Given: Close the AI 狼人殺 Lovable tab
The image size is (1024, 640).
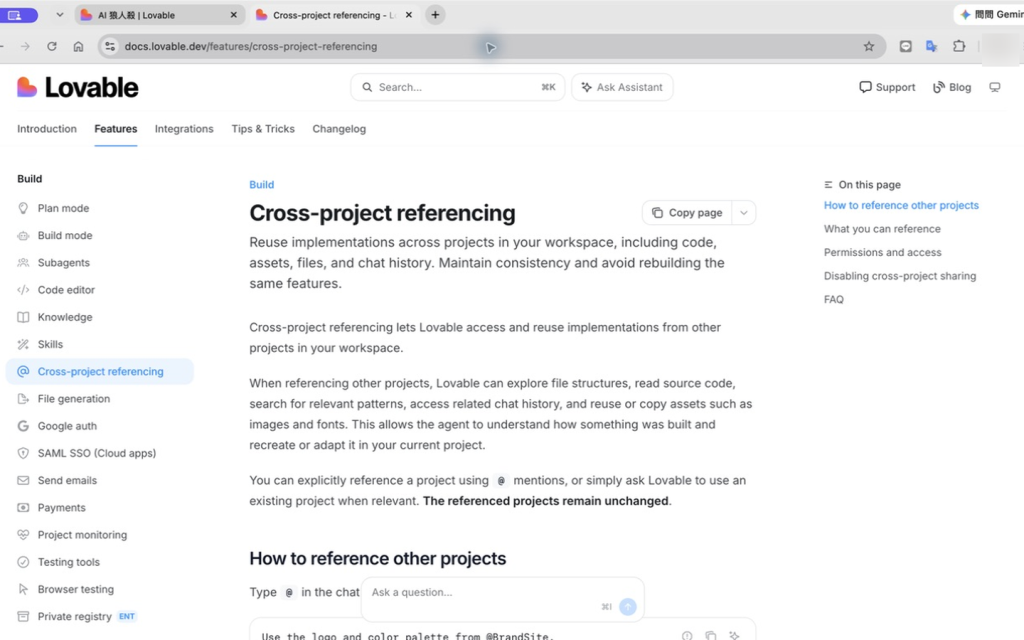Looking at the screenshot, I should pyautogui.click(x=234, y=15).
